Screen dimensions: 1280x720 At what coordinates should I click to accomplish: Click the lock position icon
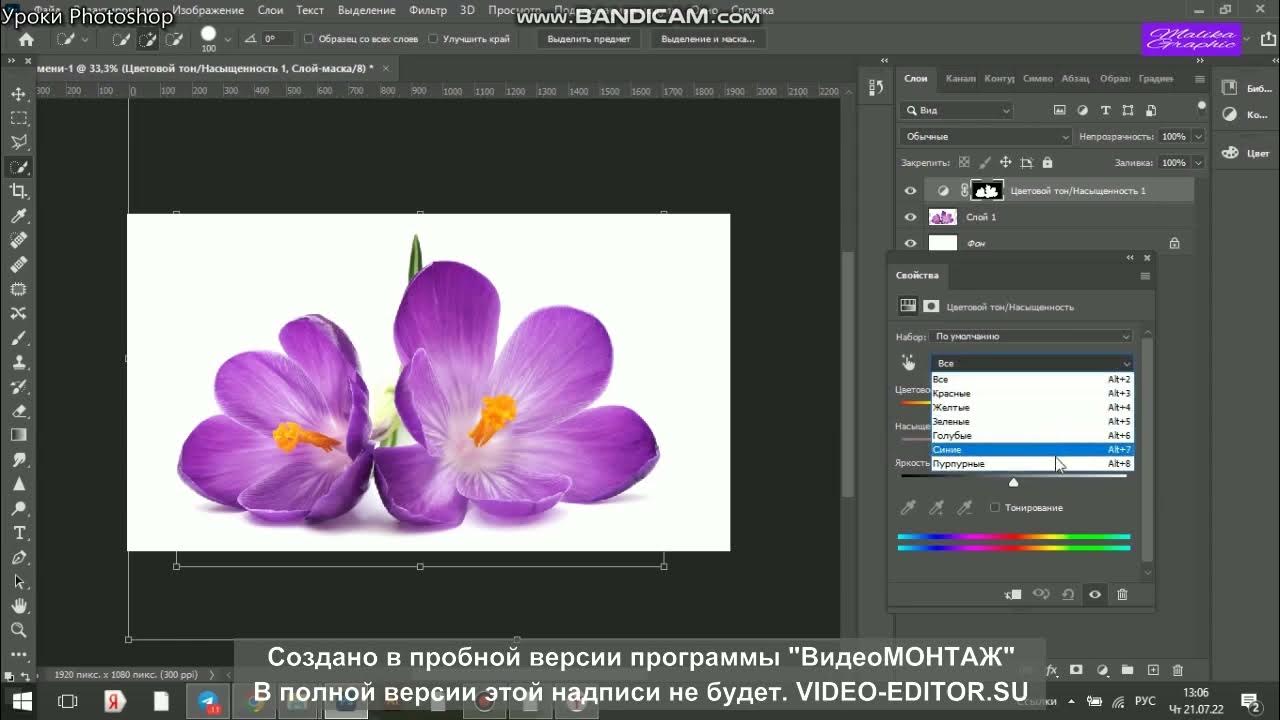pyautogui.click(x=1006, y=162)
